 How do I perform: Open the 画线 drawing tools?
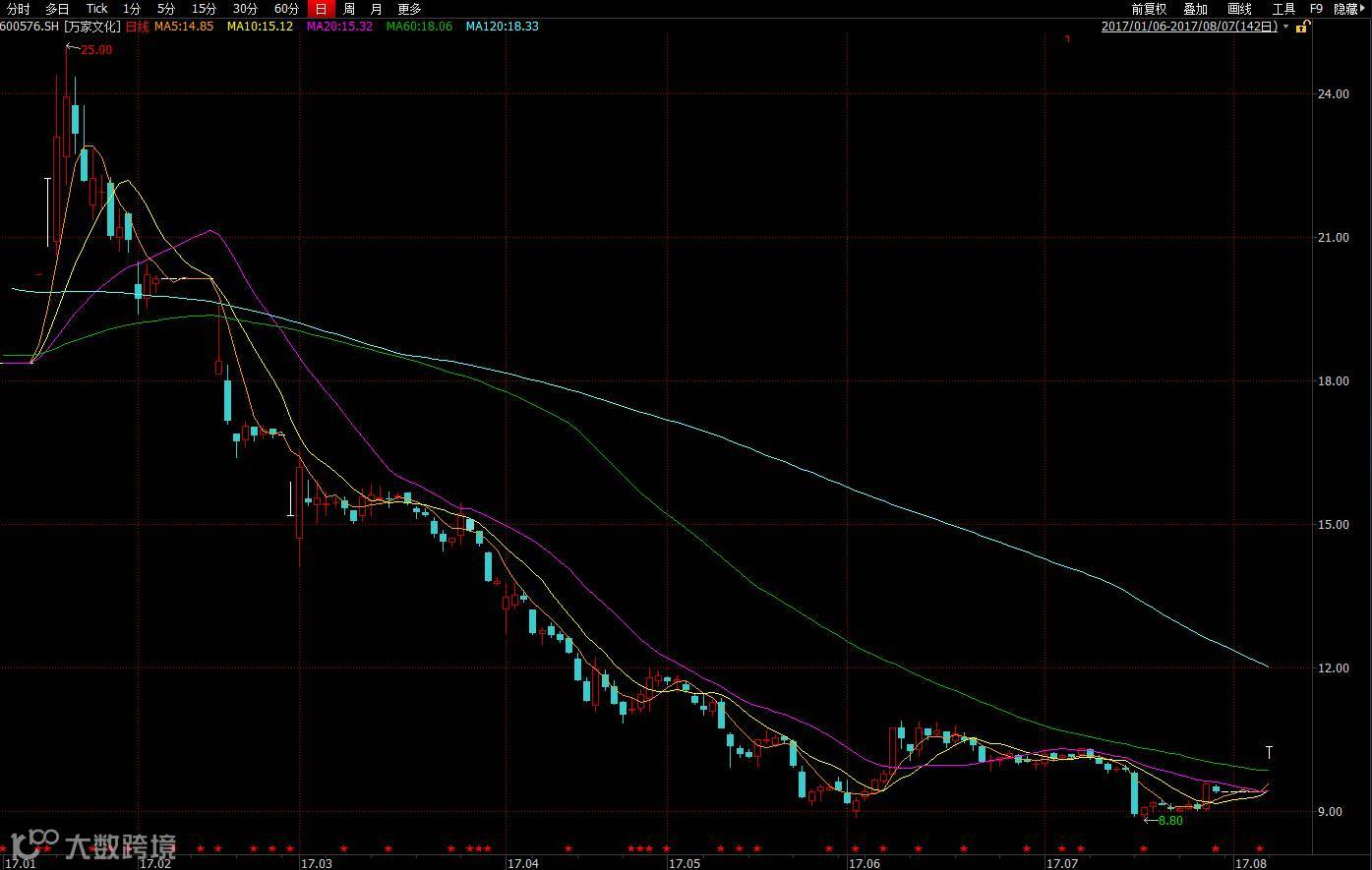pos(1239,9)
